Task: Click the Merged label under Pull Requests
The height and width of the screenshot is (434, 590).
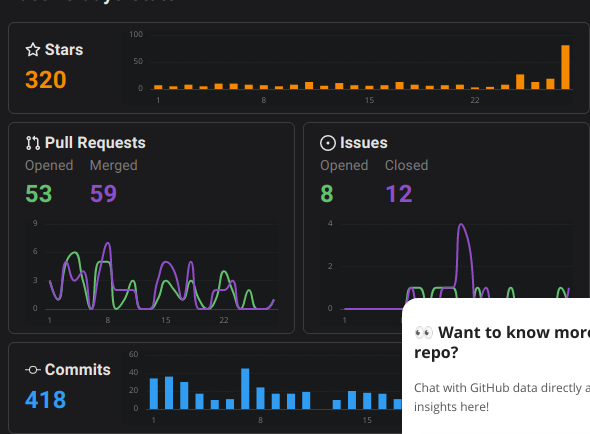Action: tap(114, 166)
